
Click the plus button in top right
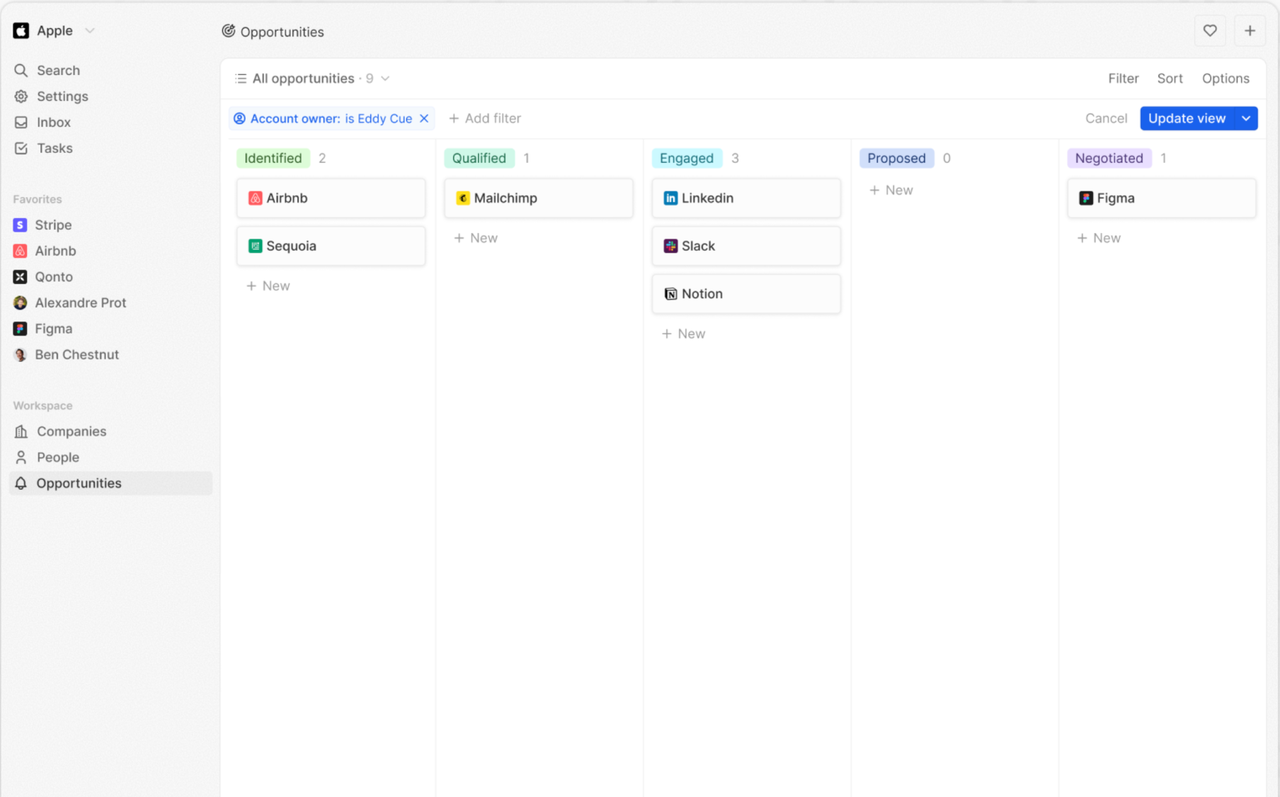(1250, 31)
